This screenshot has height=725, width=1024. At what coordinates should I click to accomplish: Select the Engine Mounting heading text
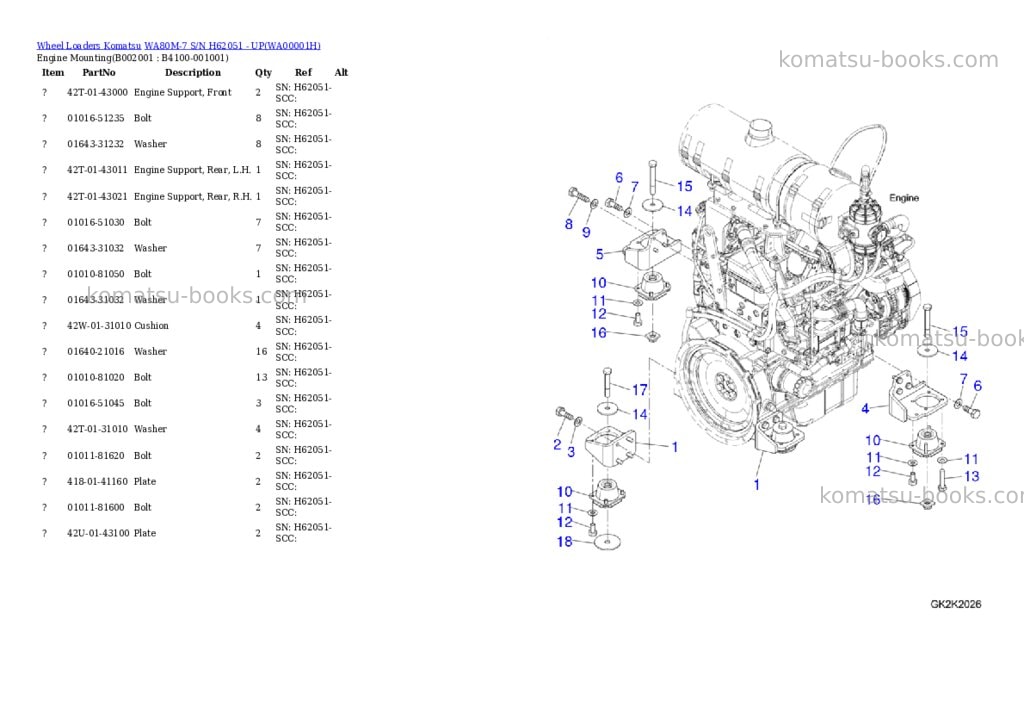pos(133,57)
